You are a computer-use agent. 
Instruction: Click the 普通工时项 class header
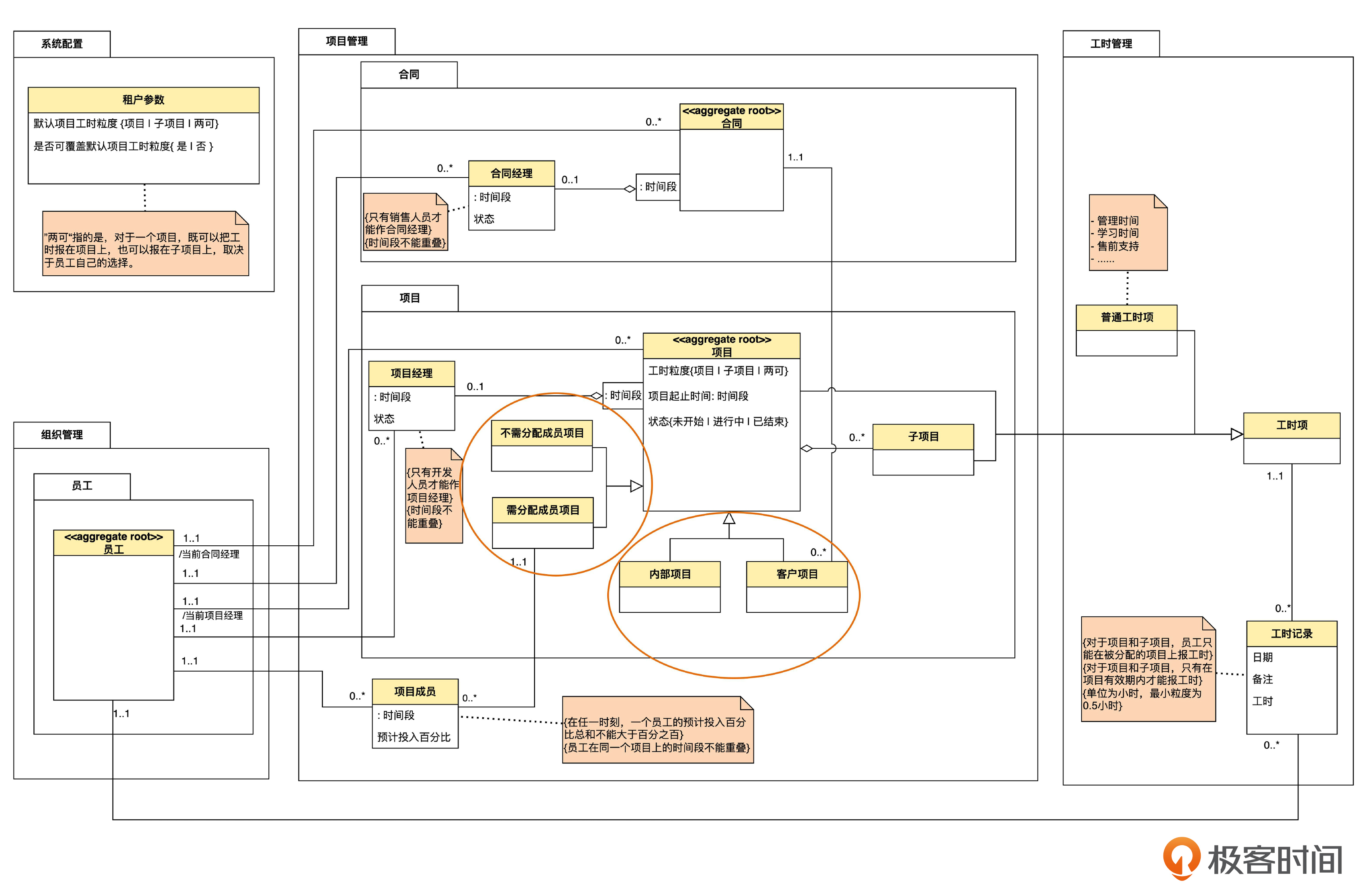pyautogui.click(x=1126, y=317)
